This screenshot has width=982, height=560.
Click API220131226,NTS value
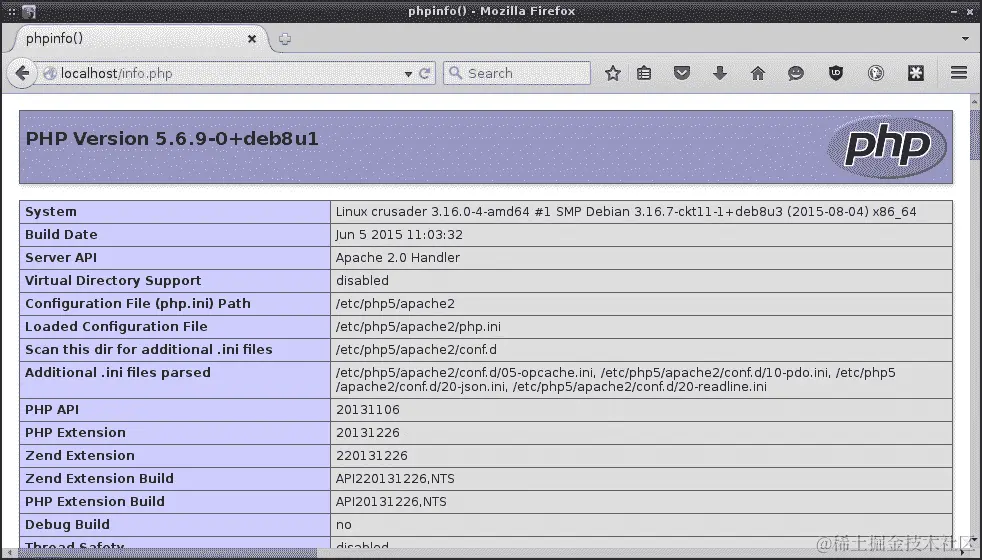395,479
